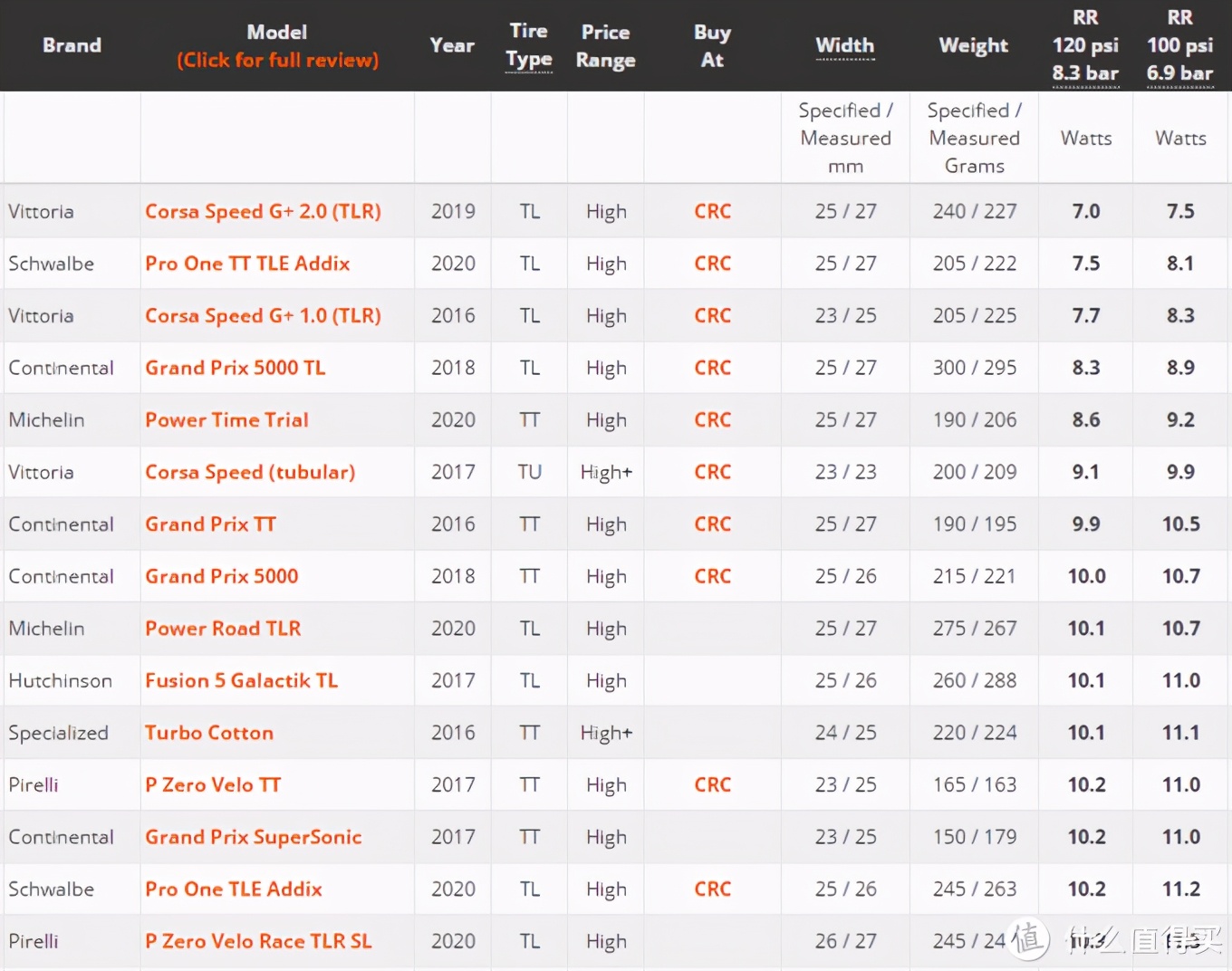
Task: Sort by Price Range column header
Action: coord(606,45)
